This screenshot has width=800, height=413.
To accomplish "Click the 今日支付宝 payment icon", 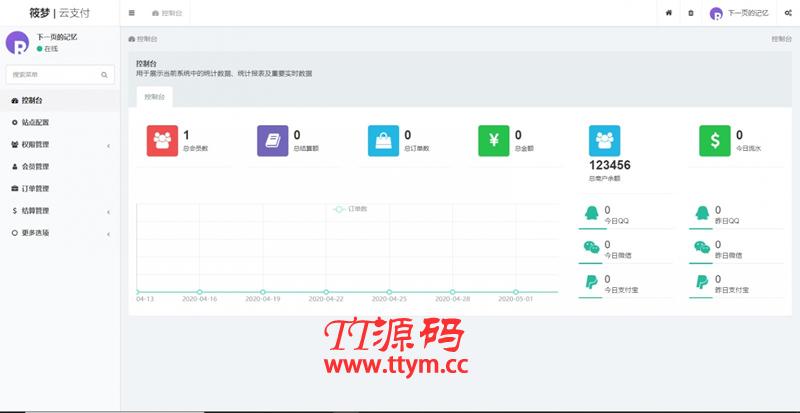I will tap(591, 282).
